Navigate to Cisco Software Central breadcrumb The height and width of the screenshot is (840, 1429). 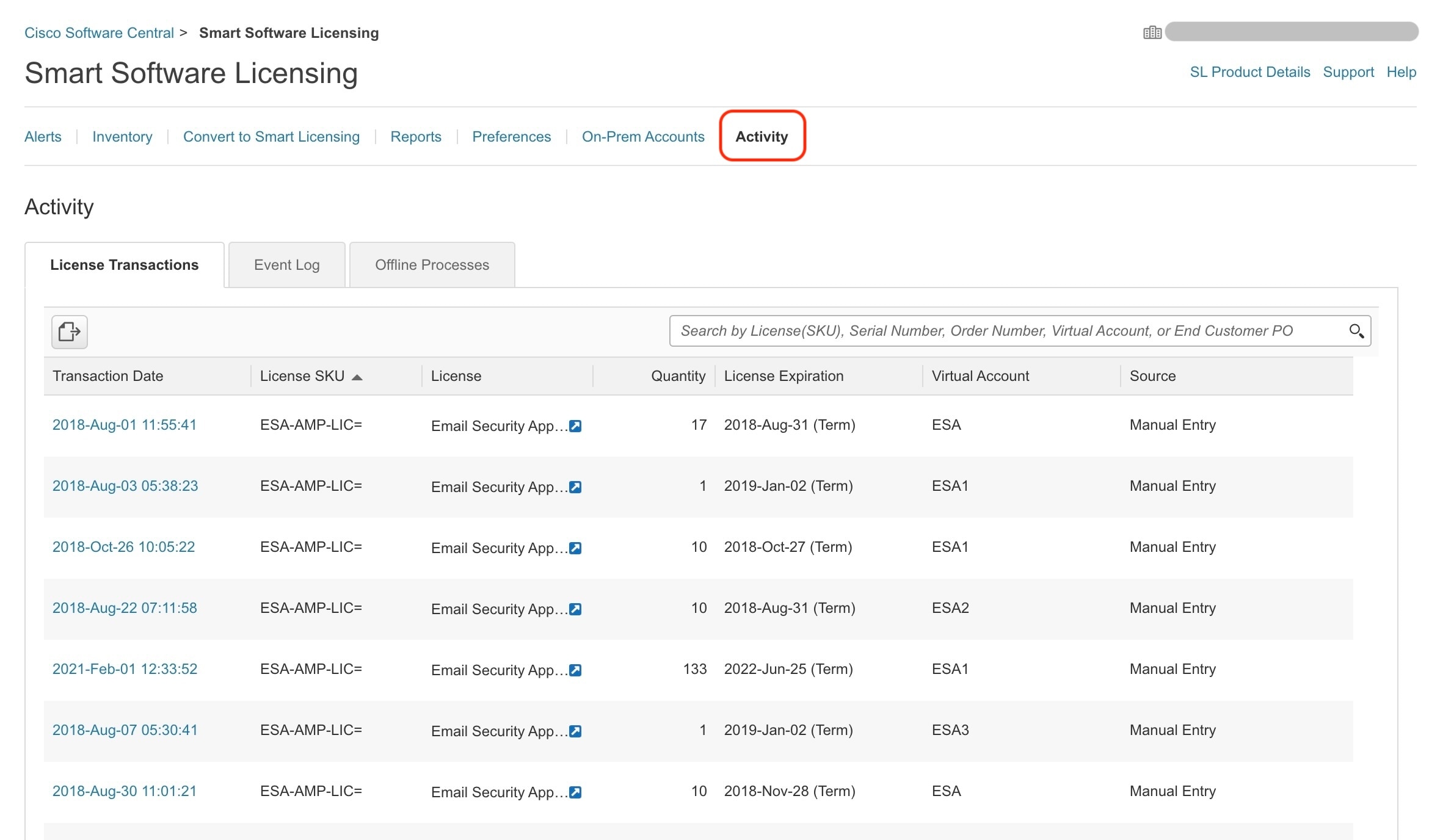(99, 33)
